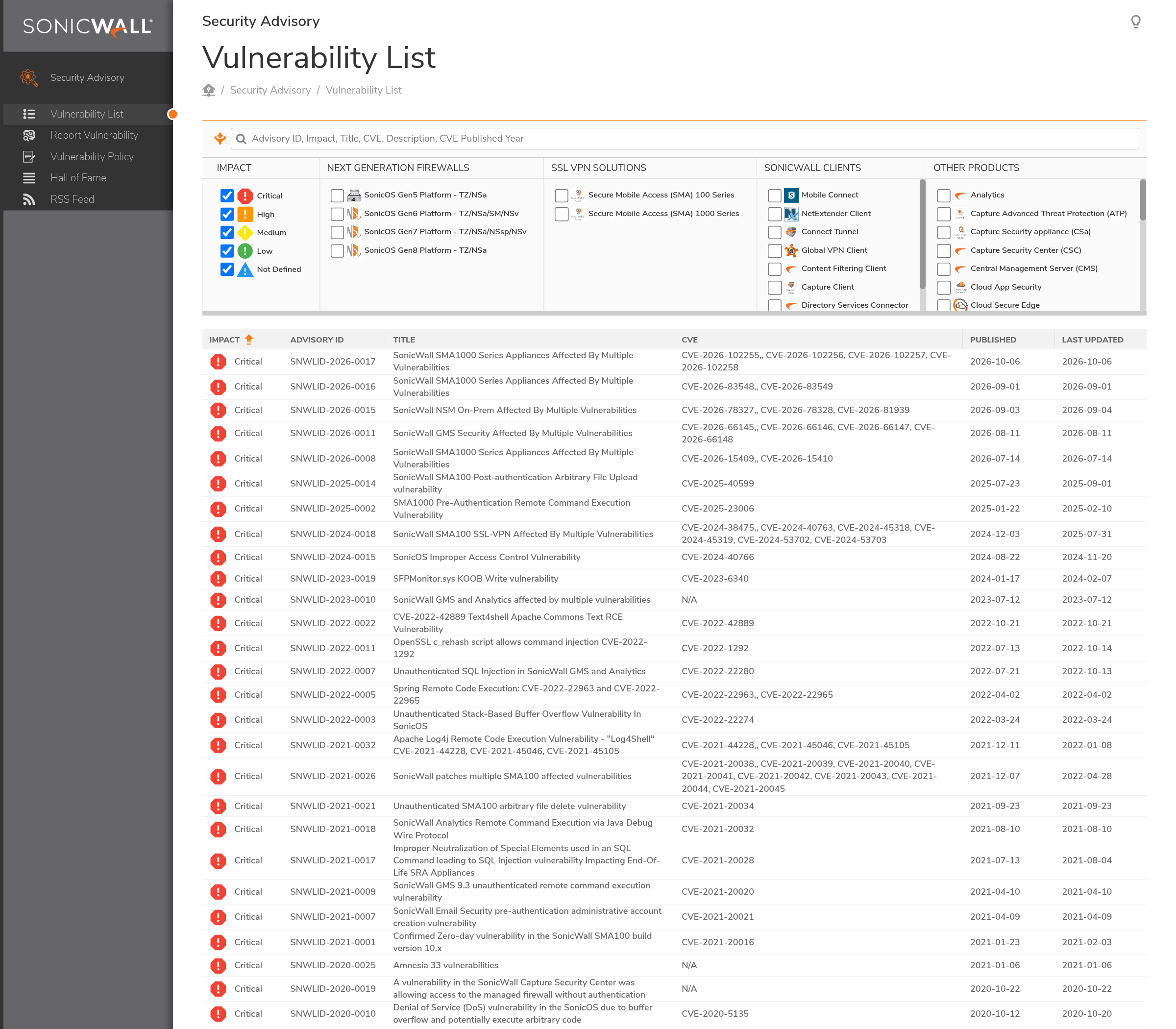Viewport: 1176px width, 1029px height.
Task: Click the critical icon for SNWLID-2026-0017
Action: tap(218, 362)
